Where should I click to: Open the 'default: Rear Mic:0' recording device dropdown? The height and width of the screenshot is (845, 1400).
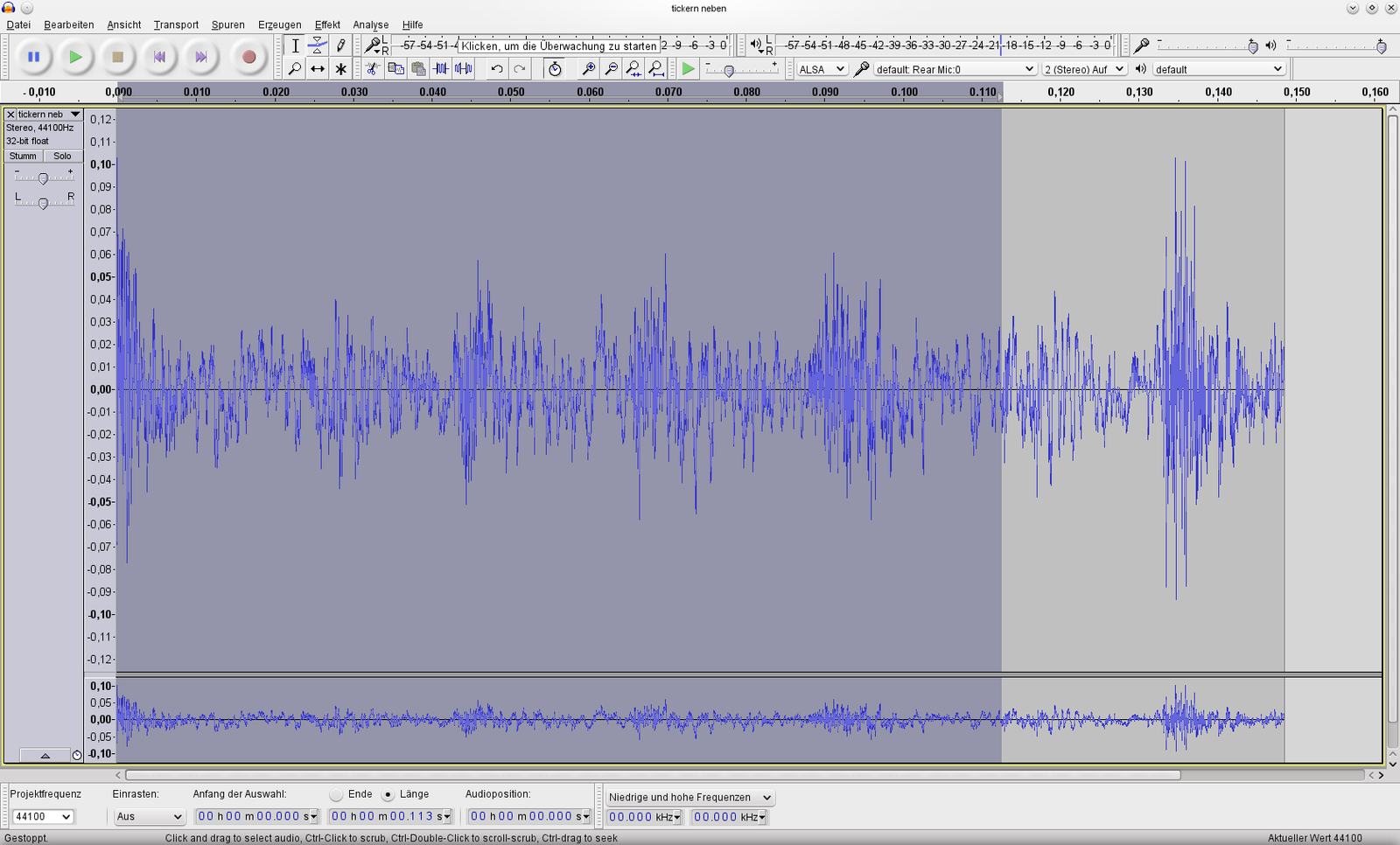(x=955, y=69)
